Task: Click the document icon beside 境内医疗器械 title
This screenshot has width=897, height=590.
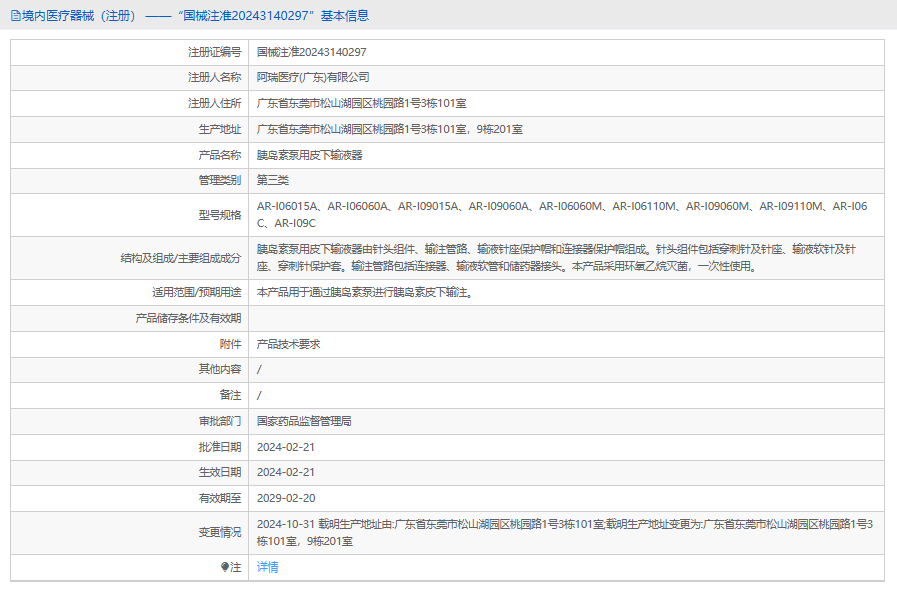Action: click(15, 16)
